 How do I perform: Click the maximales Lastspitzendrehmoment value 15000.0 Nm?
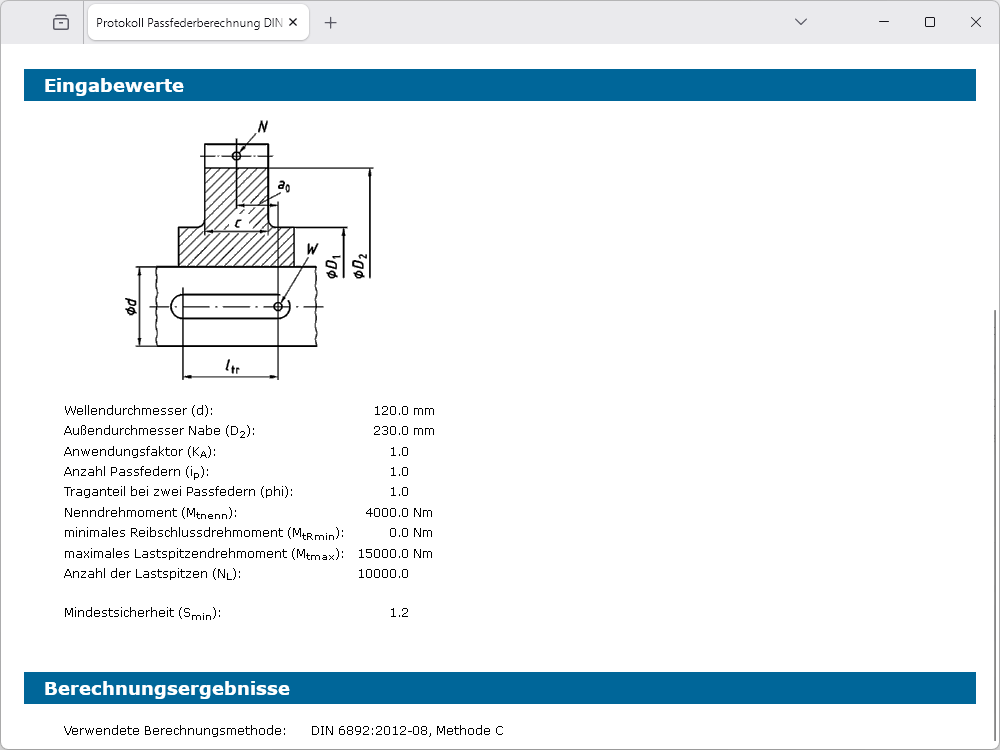(x=395, y=553)
